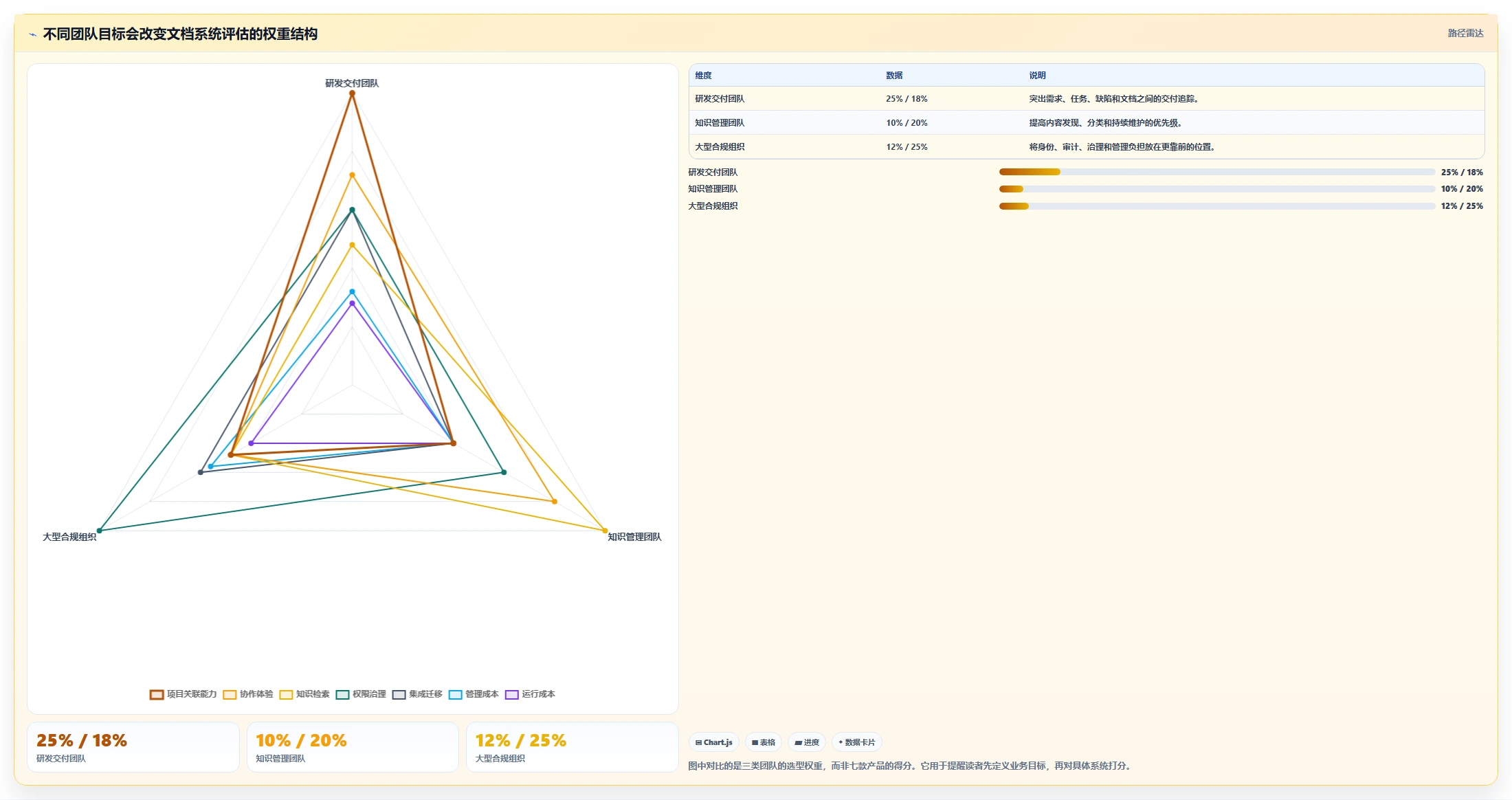Click the 数据 column header
The width and height of the screenshot is (1512, 800).
(894, 76)
